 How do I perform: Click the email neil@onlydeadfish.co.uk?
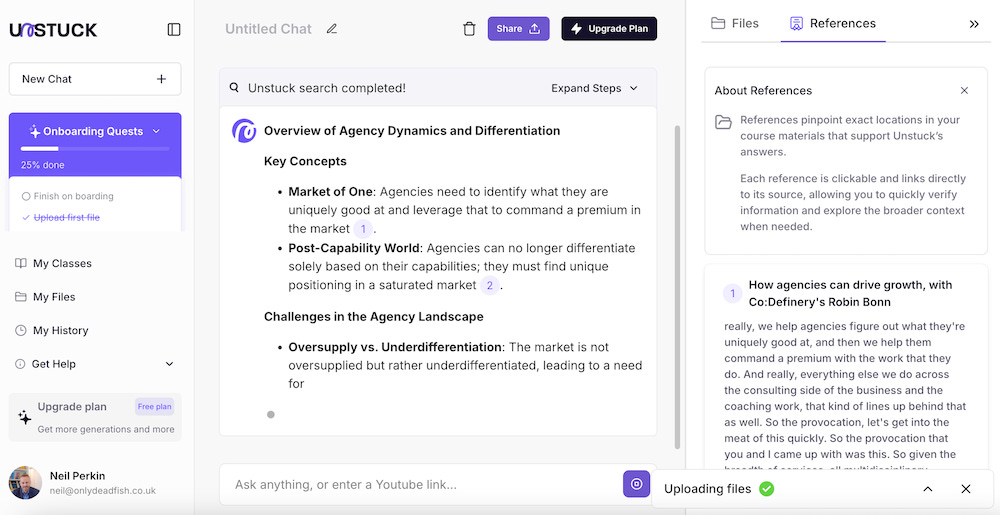click(103, 491)
